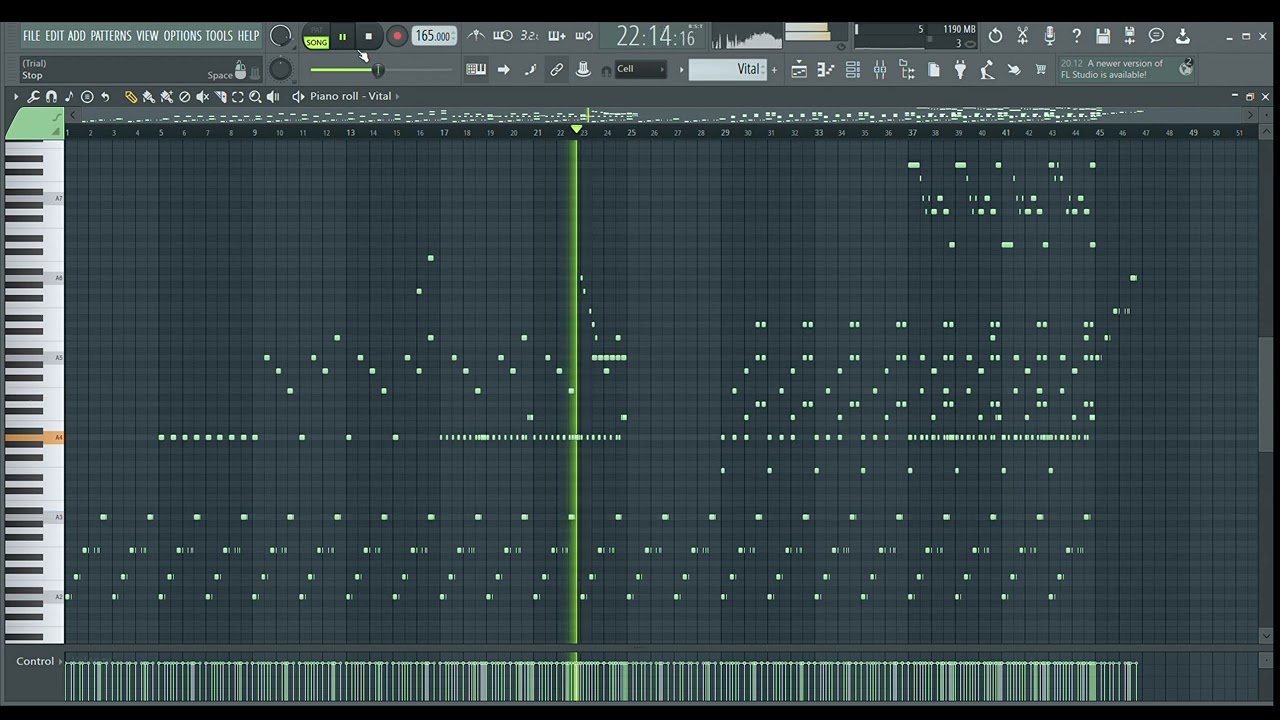Open the project picker pages icon
Viewport: 1280px width, 720px height.
pyautogui.click(x=934, y=69)
